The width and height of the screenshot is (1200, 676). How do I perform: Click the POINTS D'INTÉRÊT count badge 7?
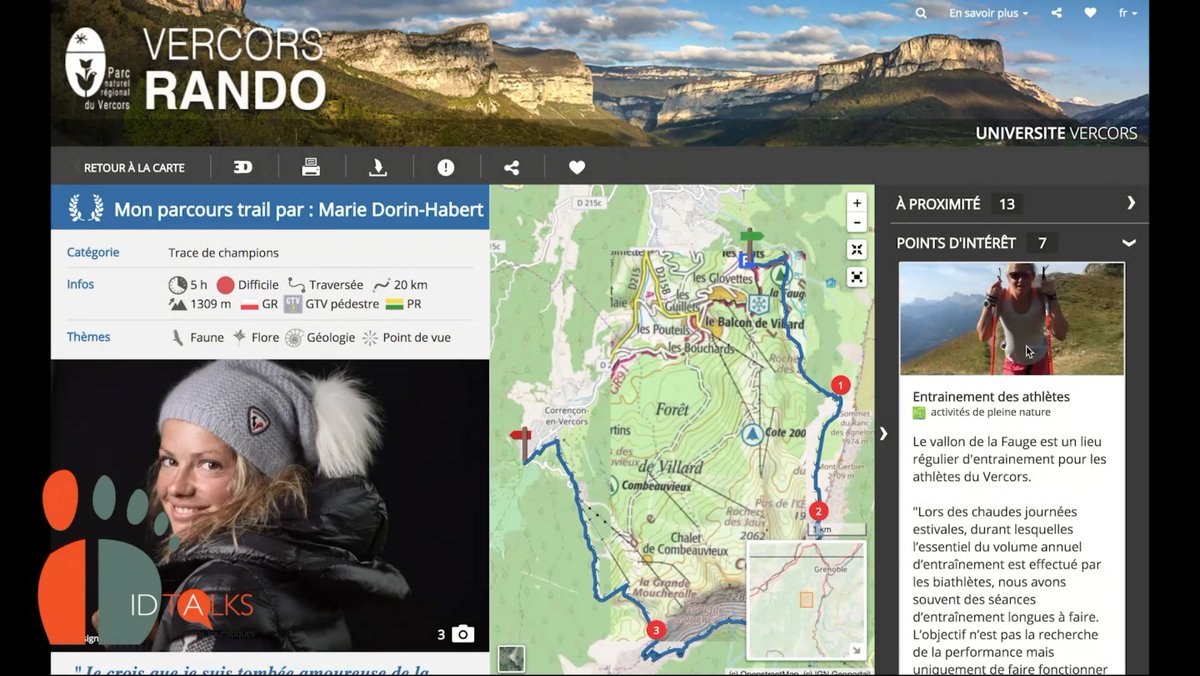(x=1042, y=243)
